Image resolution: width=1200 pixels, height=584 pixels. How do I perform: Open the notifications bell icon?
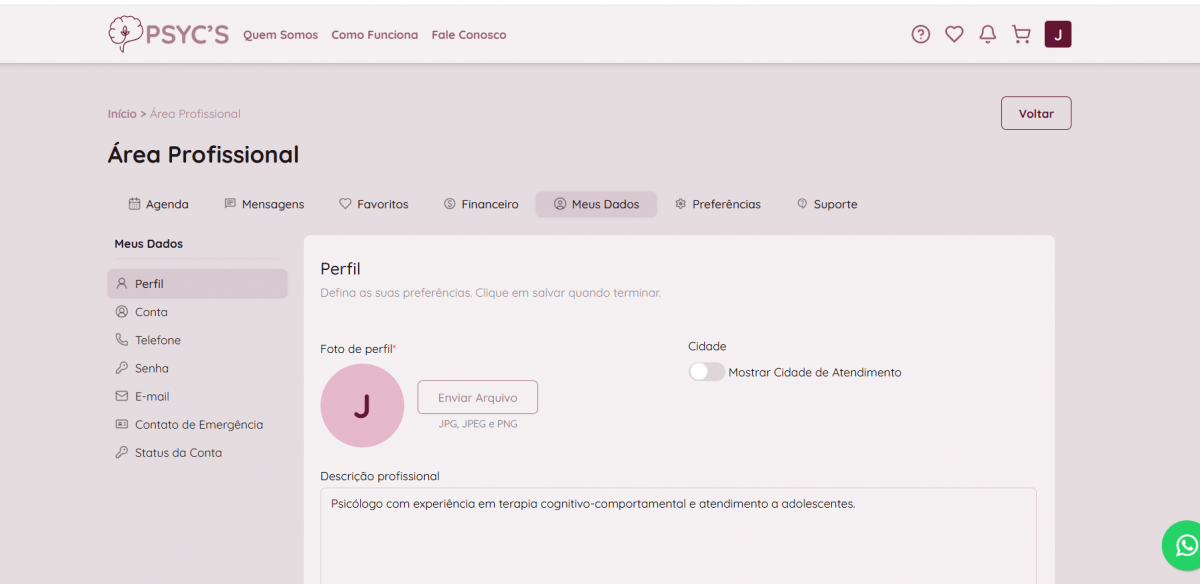click(987, 35)
